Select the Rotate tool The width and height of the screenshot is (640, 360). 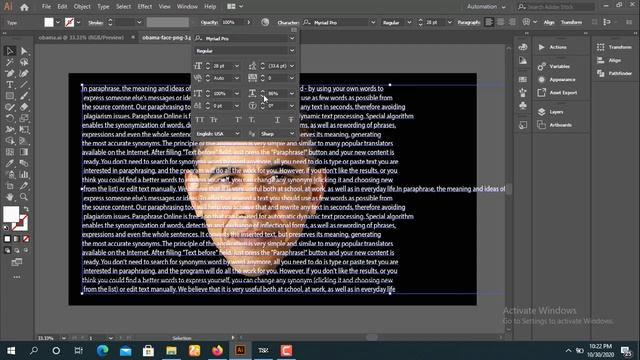point(10,118)
